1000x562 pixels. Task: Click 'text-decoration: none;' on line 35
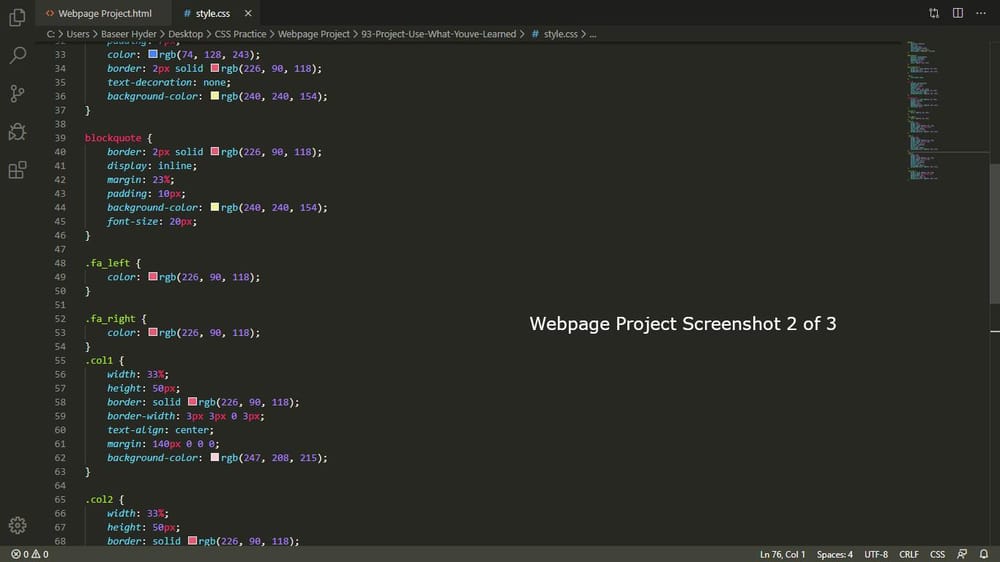pyautogui.click(x=169, y=82)
